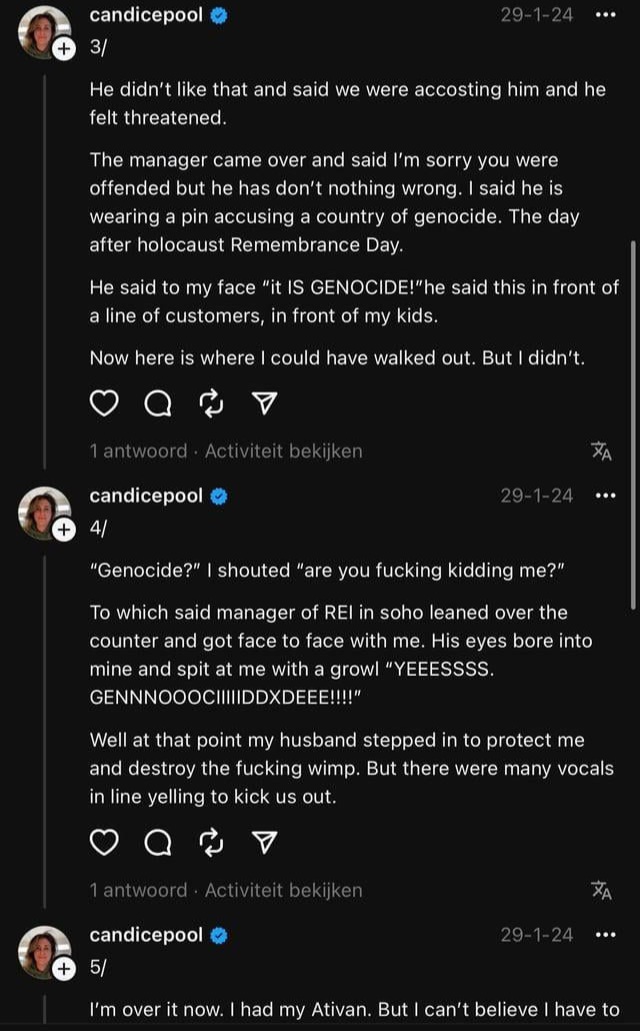Like the post numbered 3/
Screen dimensions: 640x1031
[103, 403]
